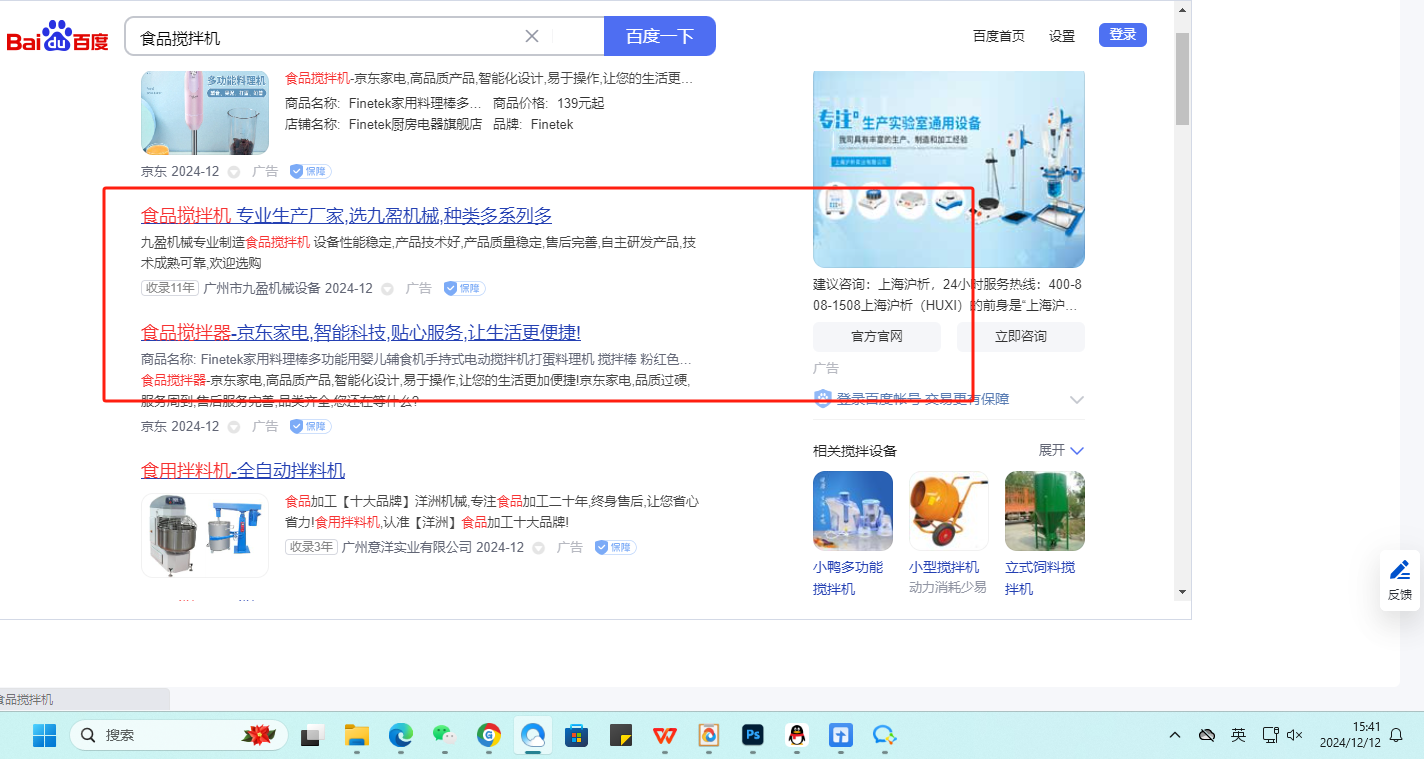Open result 食品搅拌器-京东家电,智能科技
This screenshot has width=1424, height=759.
361,332
